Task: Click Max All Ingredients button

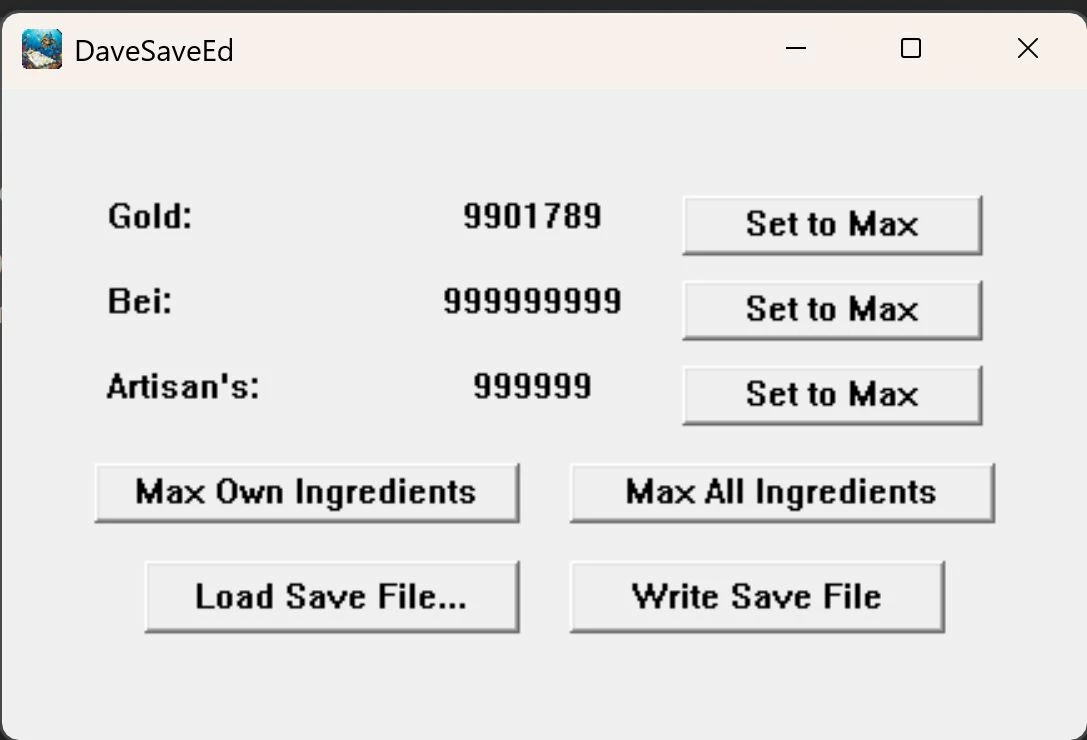Action: click(x=782, y=492)
